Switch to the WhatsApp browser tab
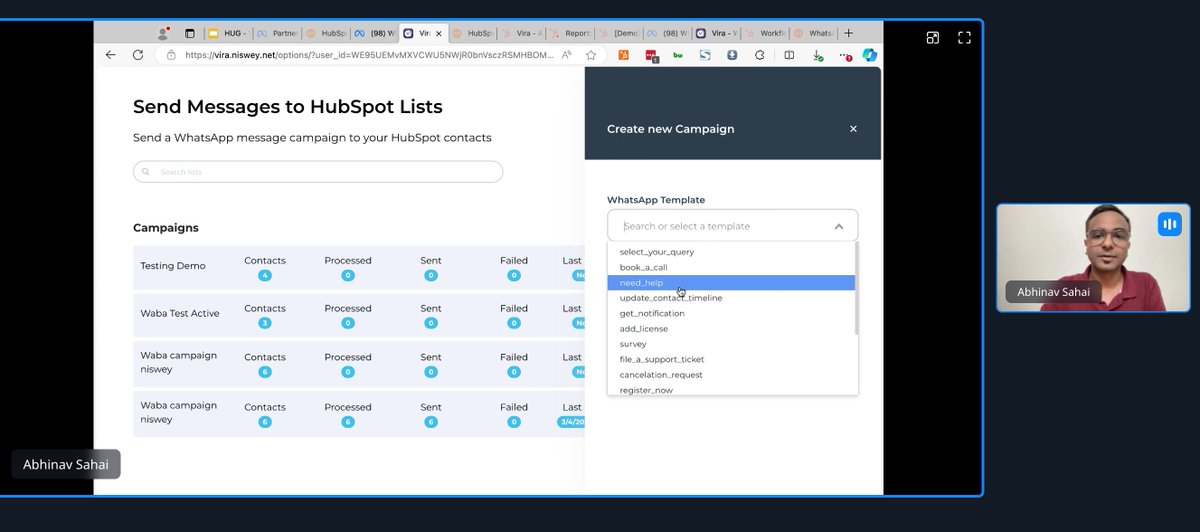The width and height of the screenshot is (1200, 532). point(815,33)
